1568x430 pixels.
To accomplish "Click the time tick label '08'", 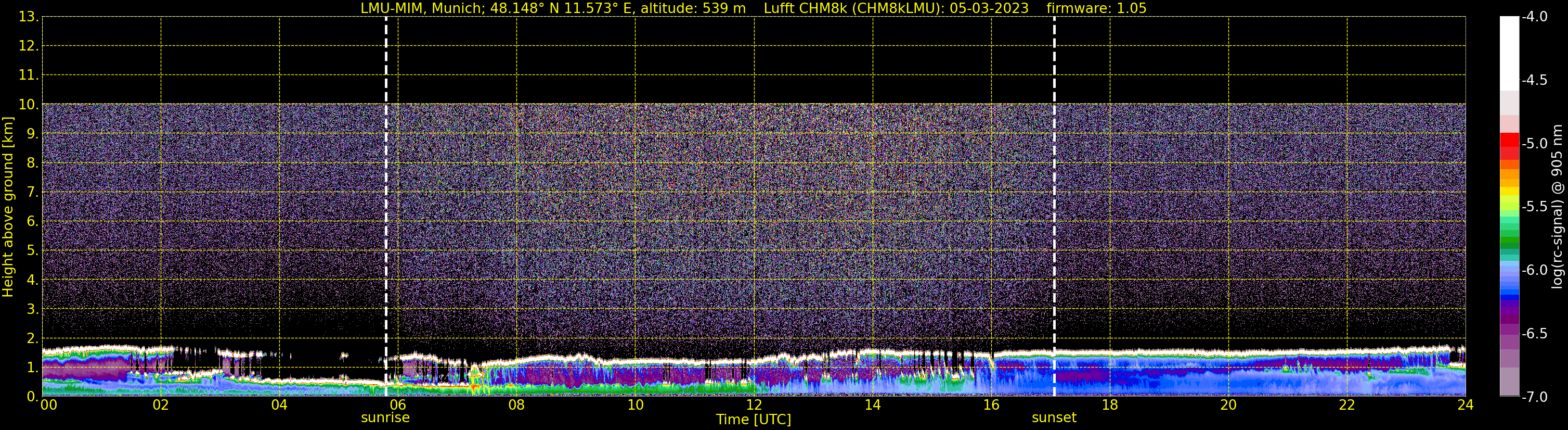I will 517,404.
